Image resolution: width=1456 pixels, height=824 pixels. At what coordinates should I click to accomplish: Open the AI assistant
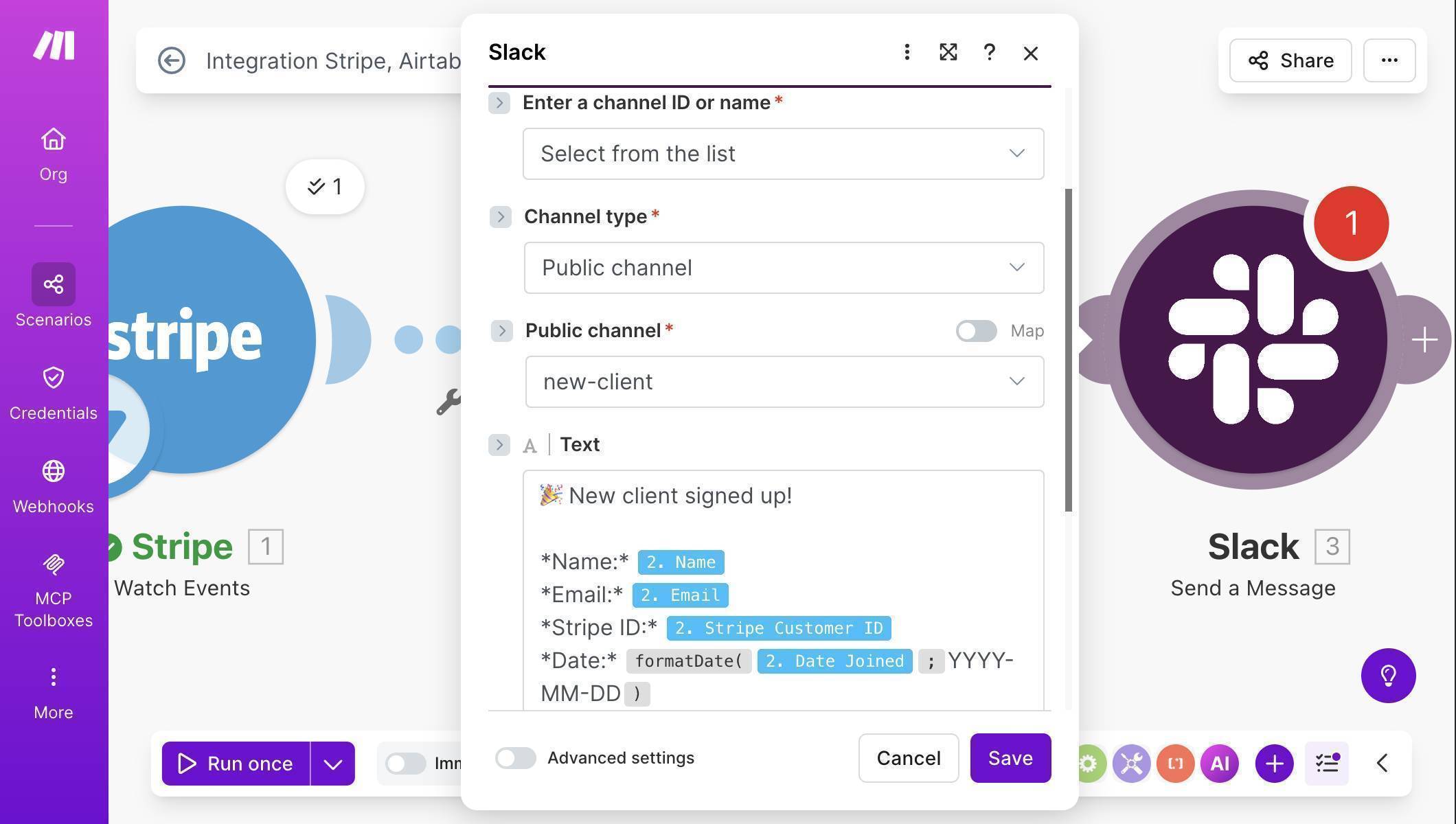tap(1219, 763)
